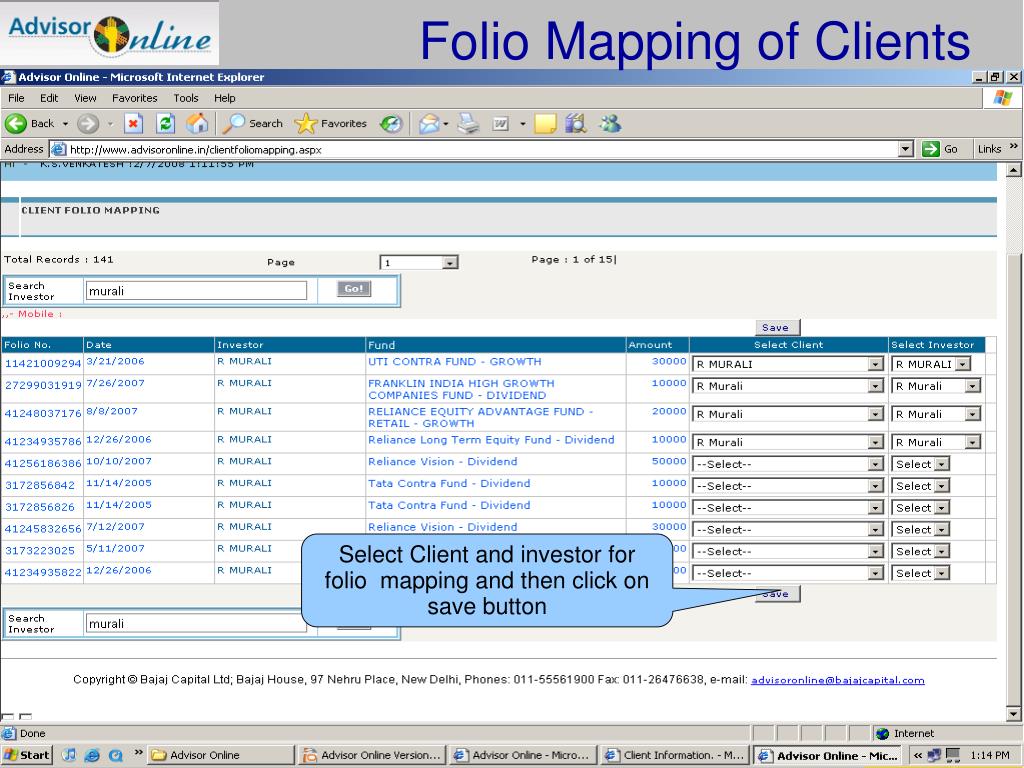This screenshot has height=768, width=1024.
Task: Click the Go! search button
Action: (354, 289)
